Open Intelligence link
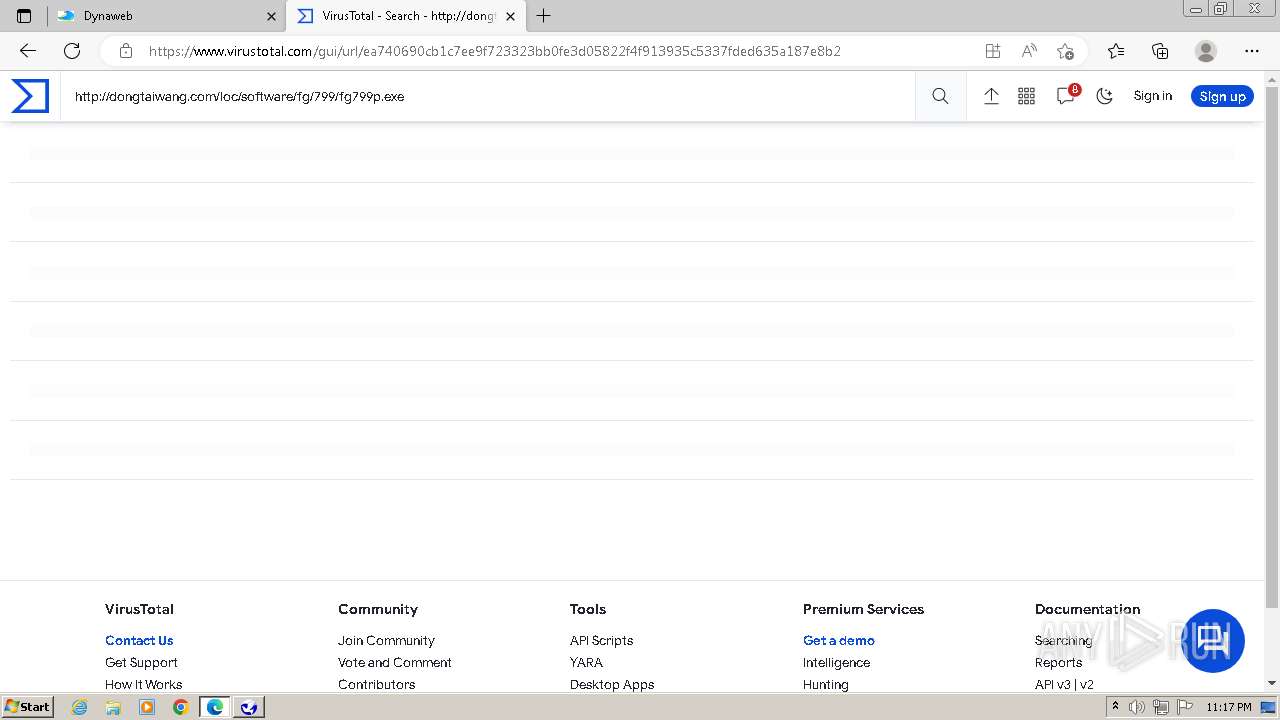 coord(836,662)
